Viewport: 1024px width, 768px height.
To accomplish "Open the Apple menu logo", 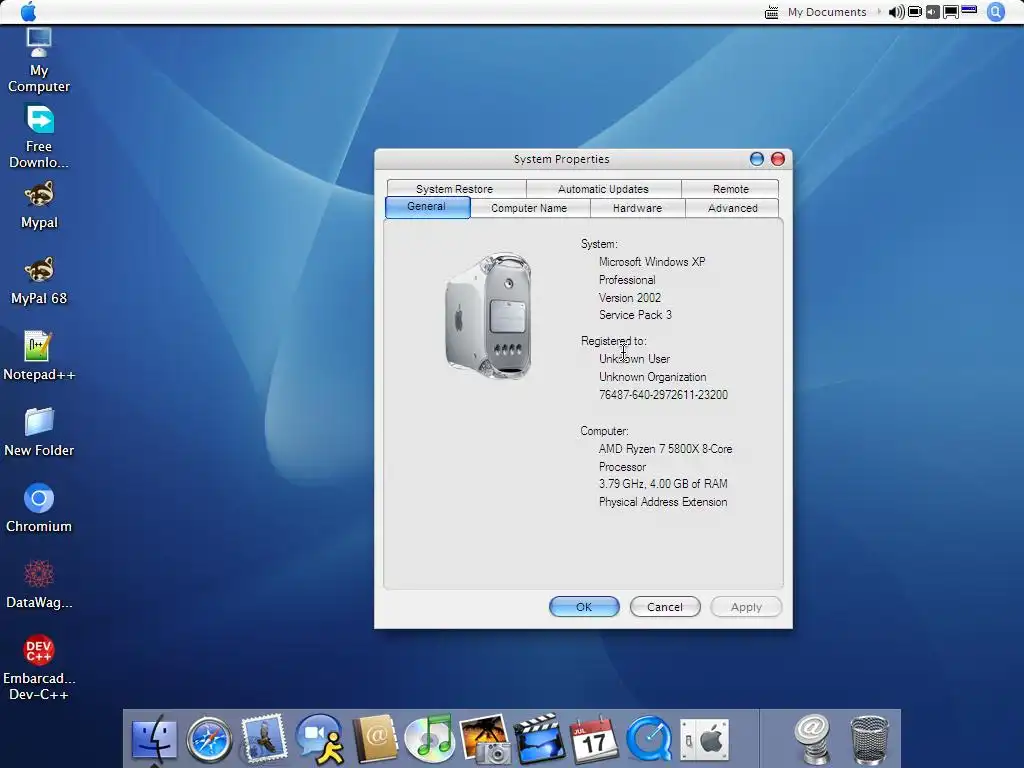I will tap(28, 11).
